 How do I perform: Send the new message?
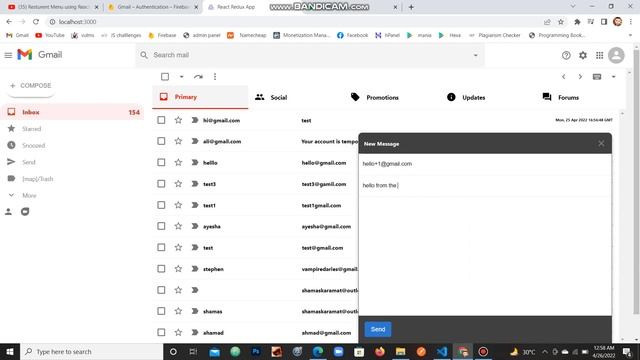click(x=378, y=329)
